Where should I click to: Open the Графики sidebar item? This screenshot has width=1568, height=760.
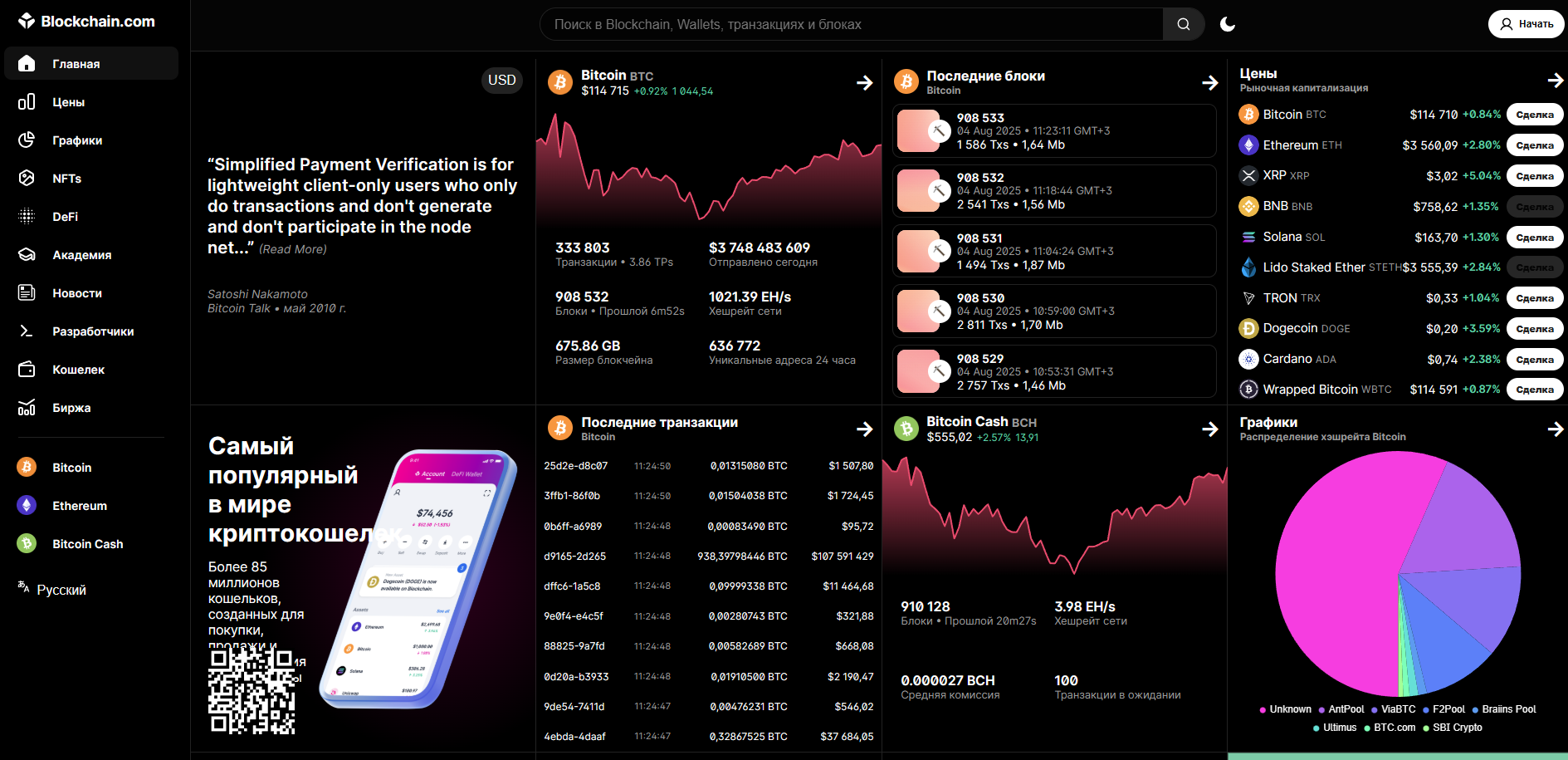[x=91, y=140]
